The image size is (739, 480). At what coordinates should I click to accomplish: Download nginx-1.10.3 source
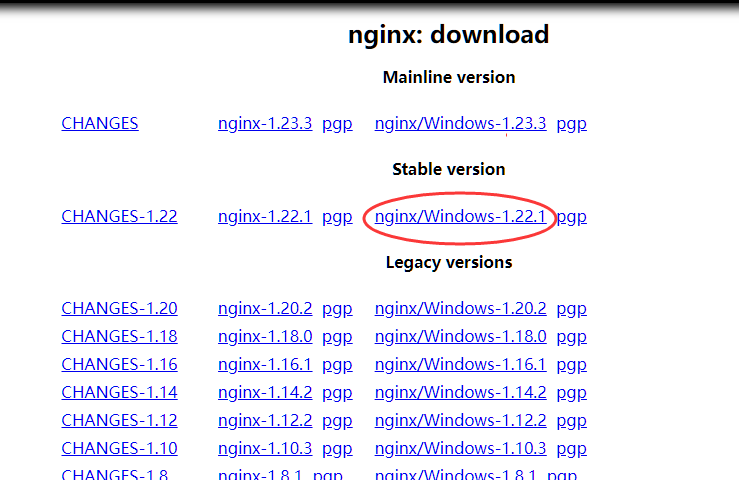pyautogui.click(x=265, y=448)
